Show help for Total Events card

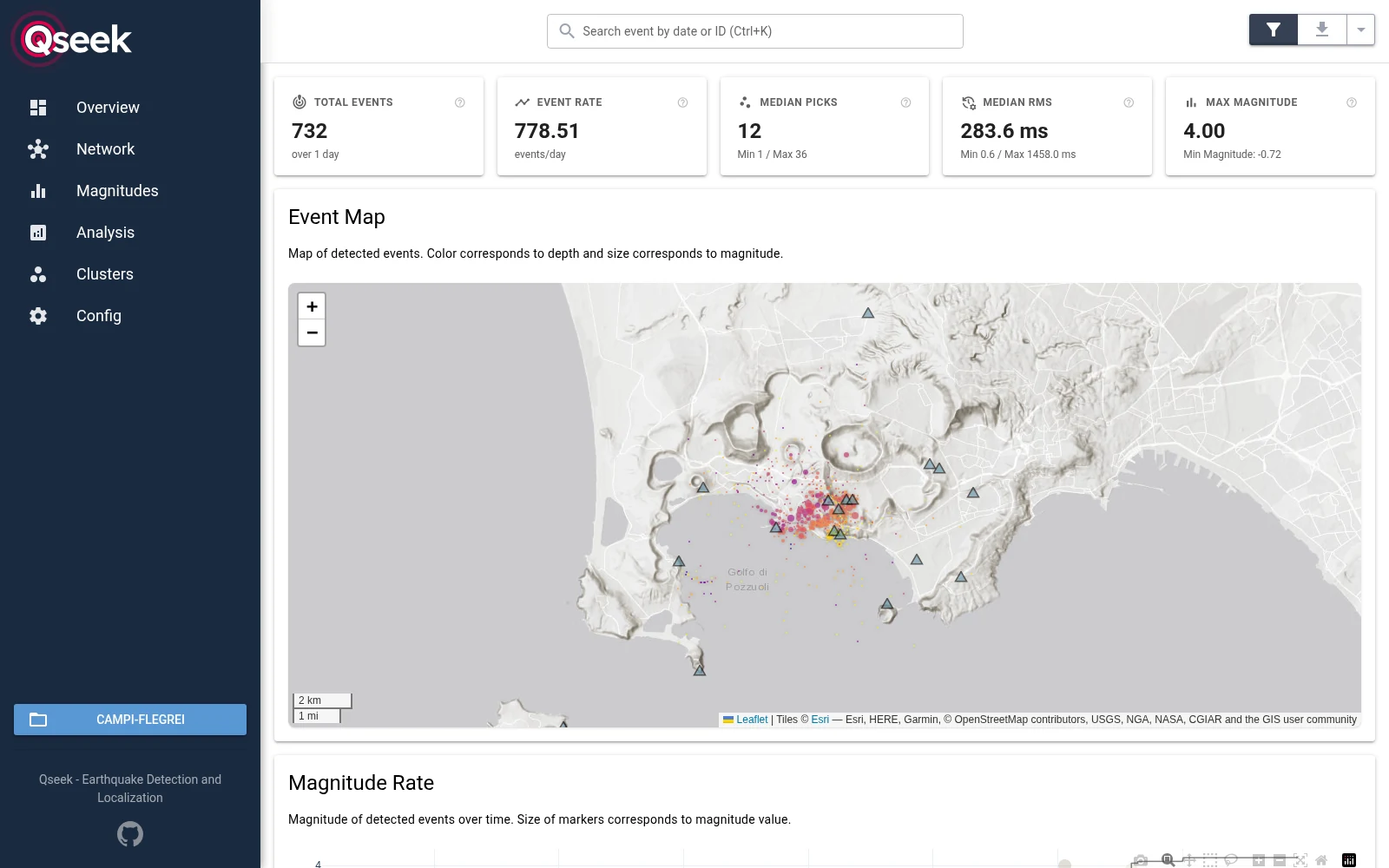pyautogui.click(x=460, y=102)
